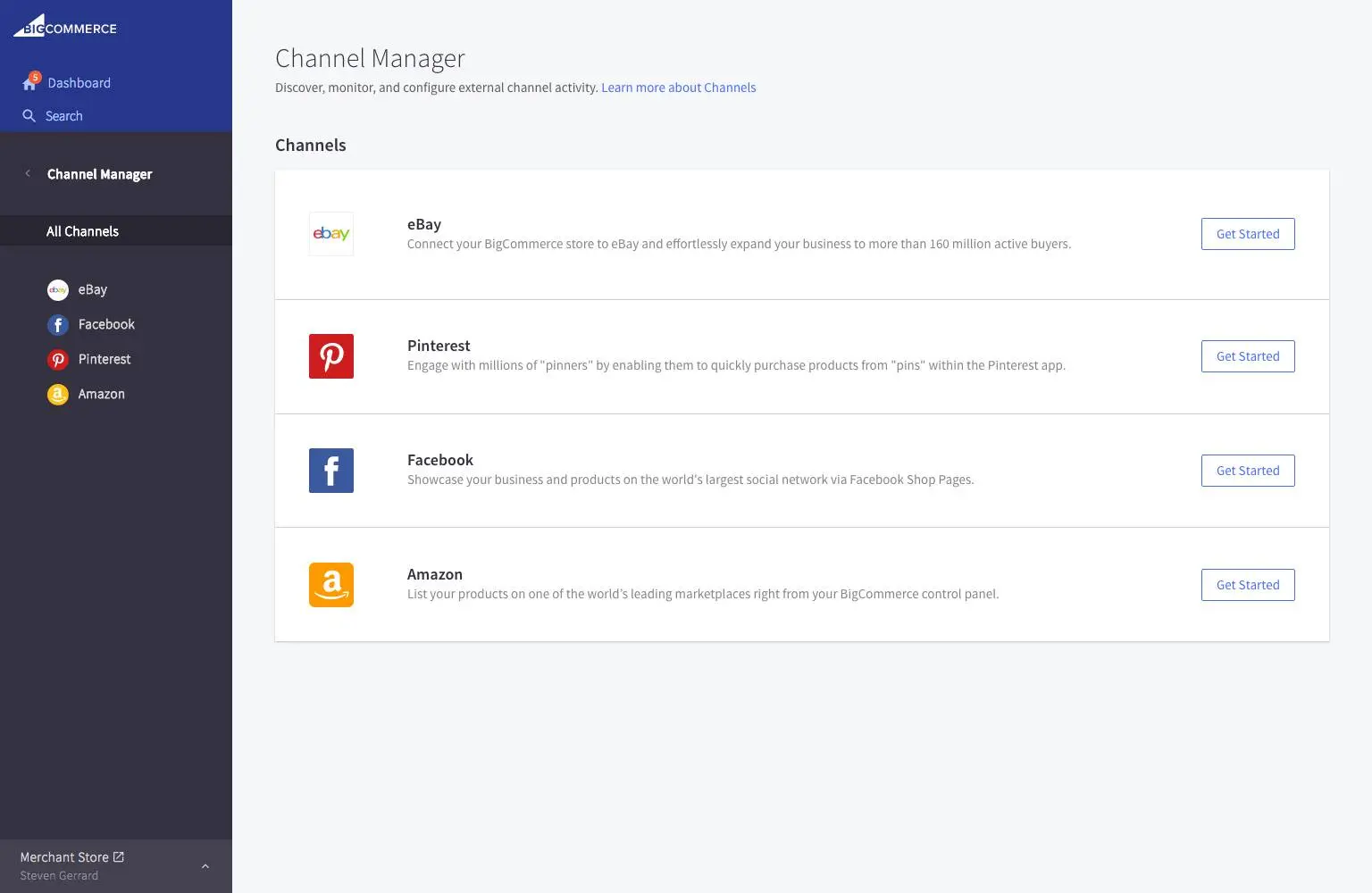Open Dashboard via the home icon
The width and height of the screenshot is (1372, 893).
pos(29,83)
